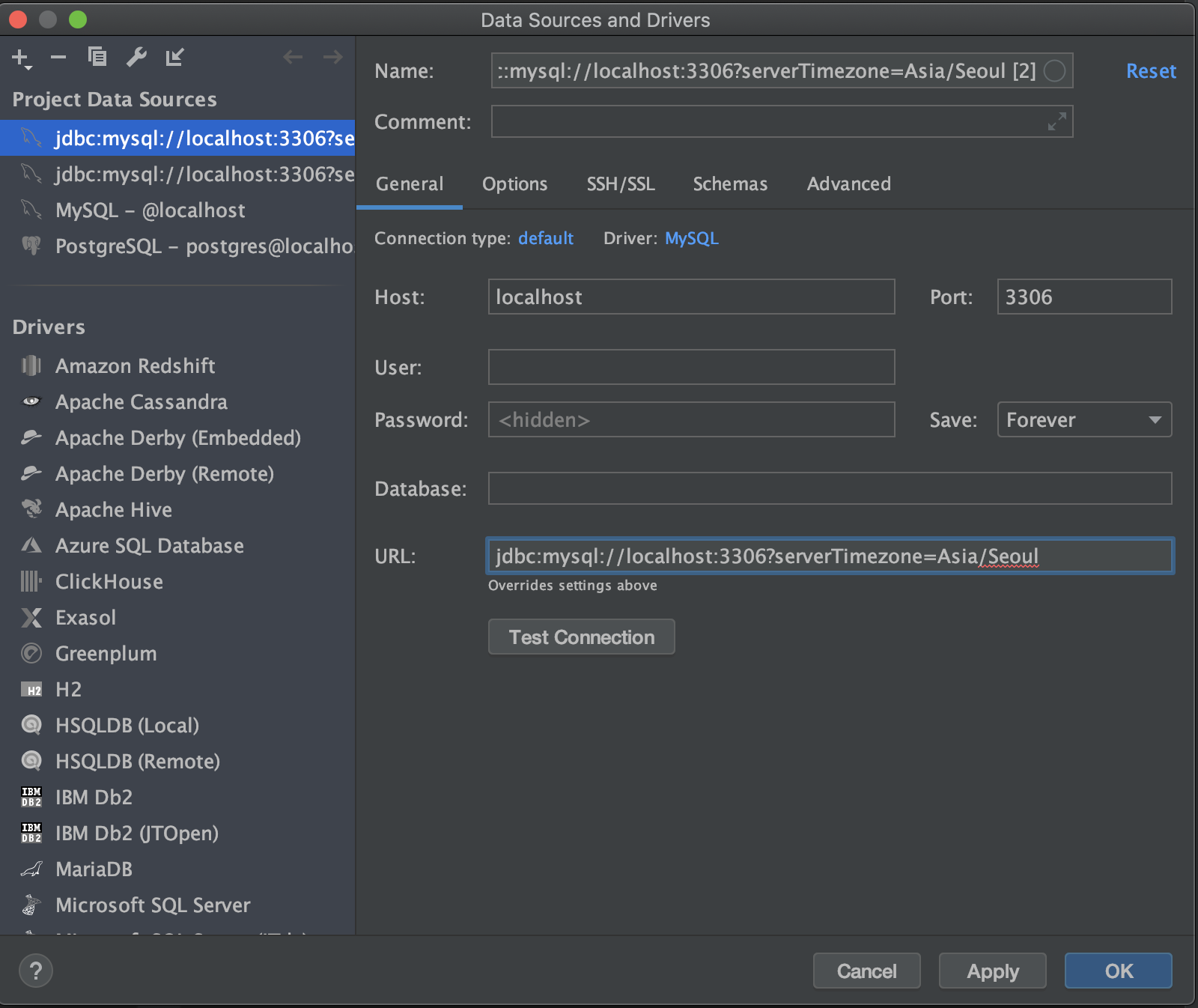Open driver settings via the wrench icon
The image size is (1198, 1008).
(136, 57)
